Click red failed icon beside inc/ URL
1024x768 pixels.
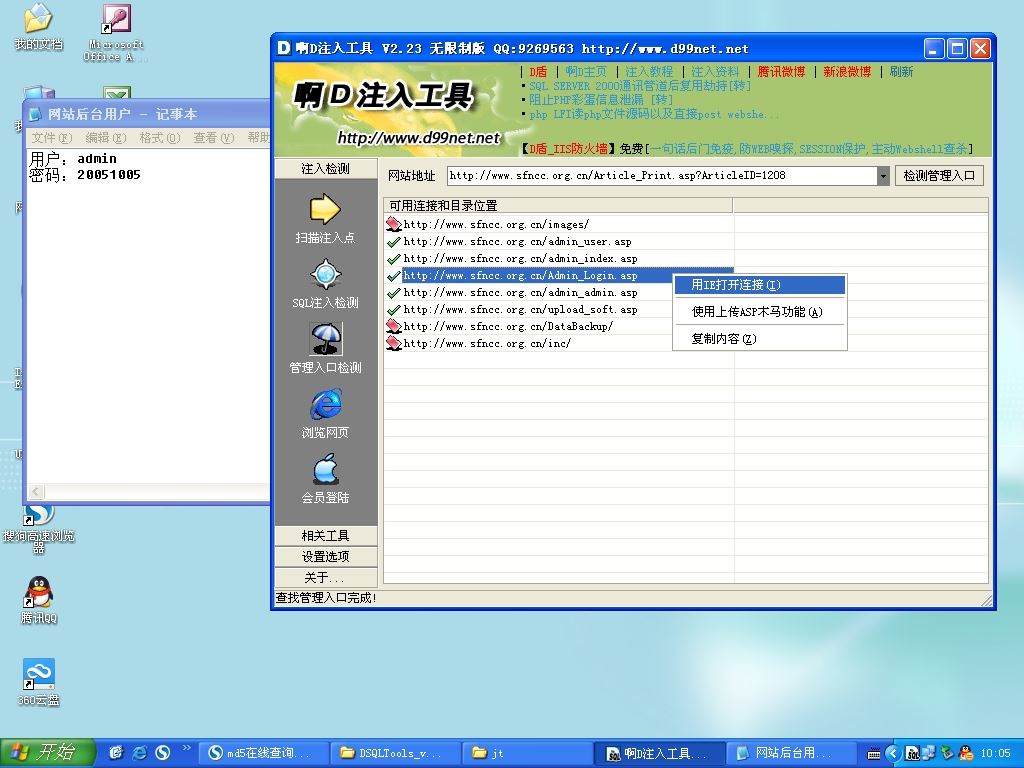393,343
